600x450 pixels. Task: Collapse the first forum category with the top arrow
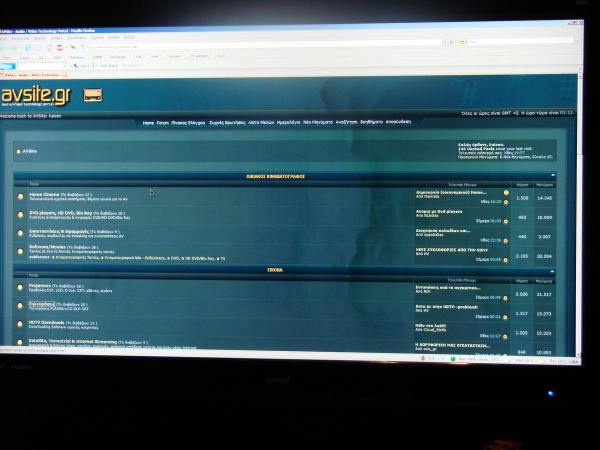point(553,175)
